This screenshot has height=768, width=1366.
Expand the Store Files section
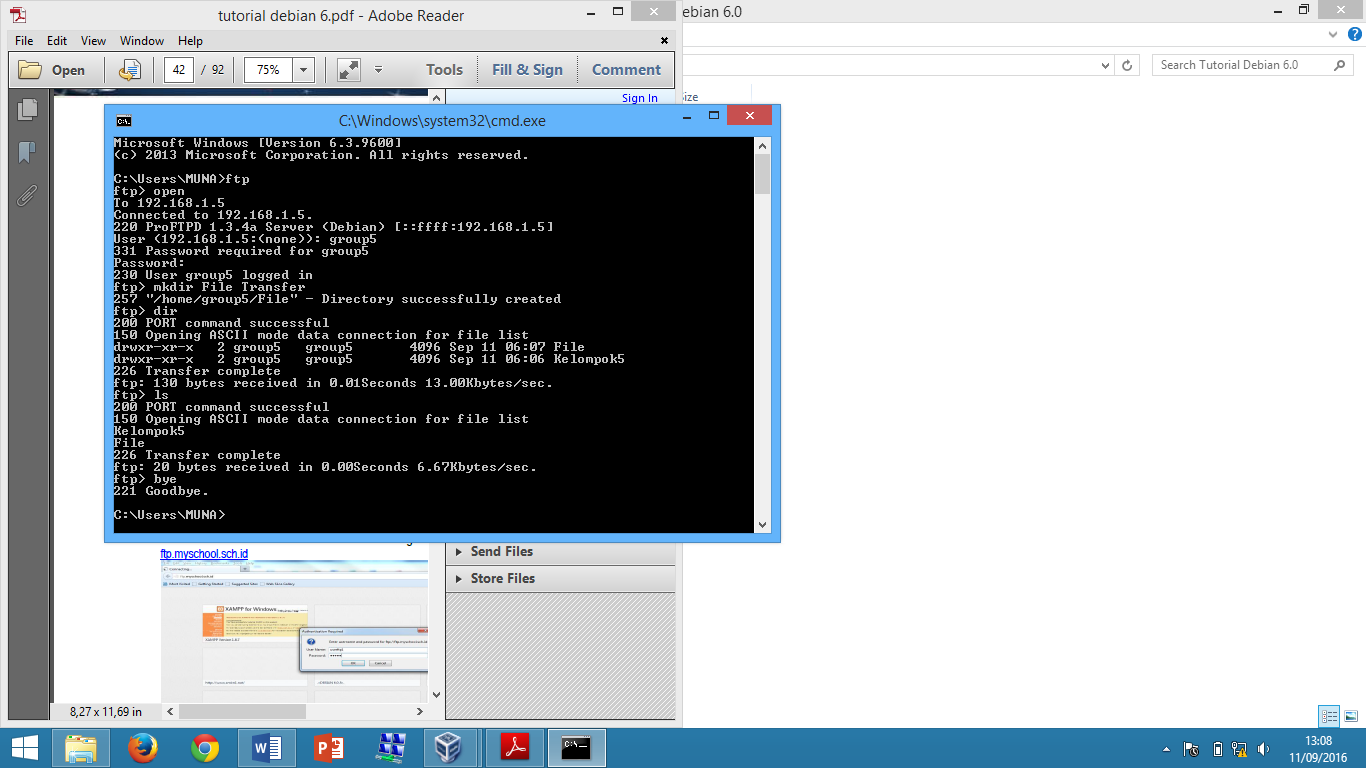560,578
